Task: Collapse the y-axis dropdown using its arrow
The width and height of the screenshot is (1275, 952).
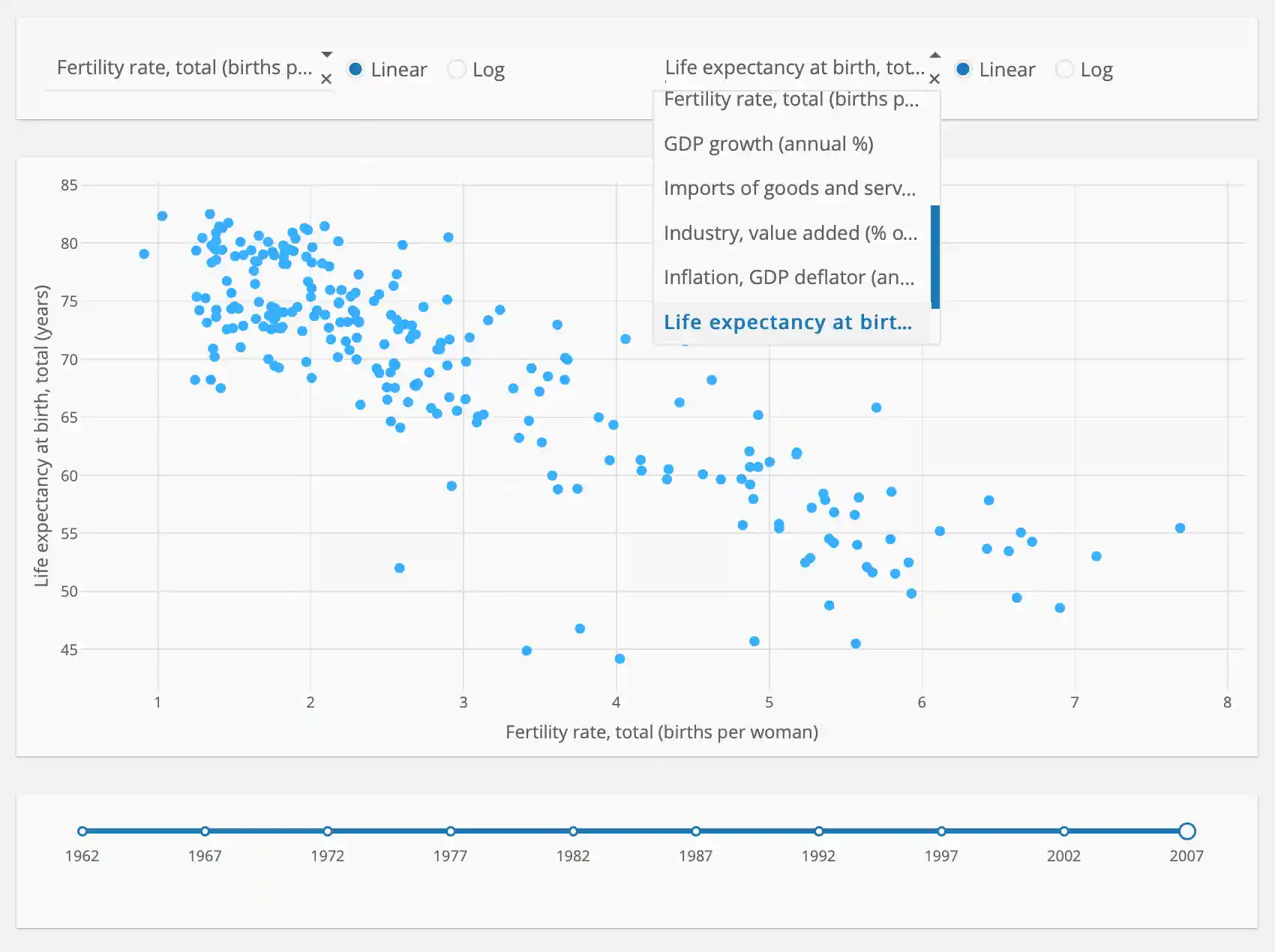Action: (935, 55)
